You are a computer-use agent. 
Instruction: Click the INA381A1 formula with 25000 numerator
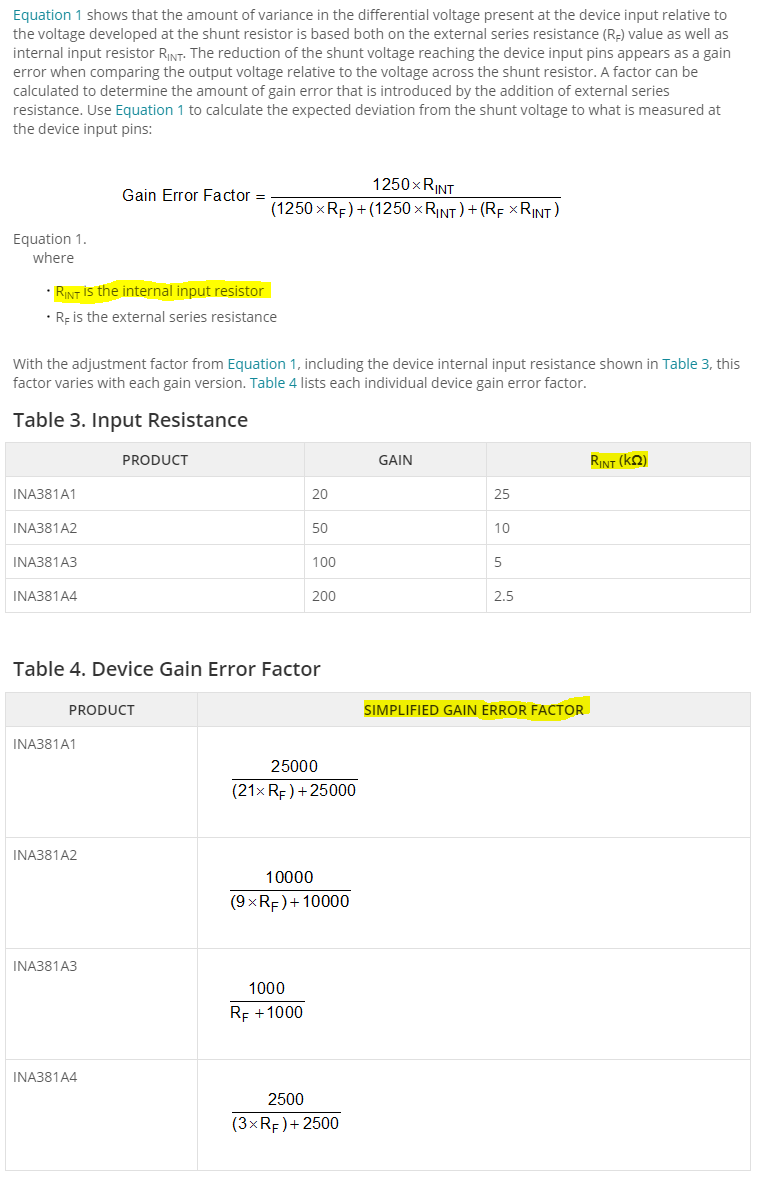[x=294, y=778]
